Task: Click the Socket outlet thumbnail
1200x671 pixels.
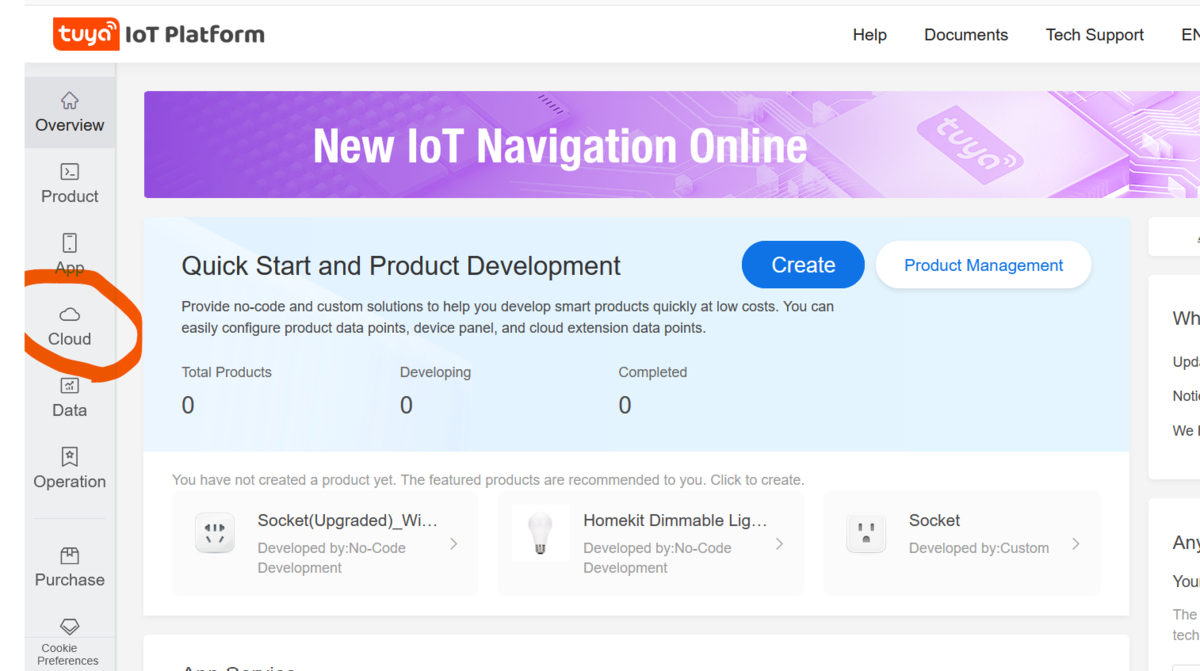Action: pyautogui.click(x=866, y=533)
